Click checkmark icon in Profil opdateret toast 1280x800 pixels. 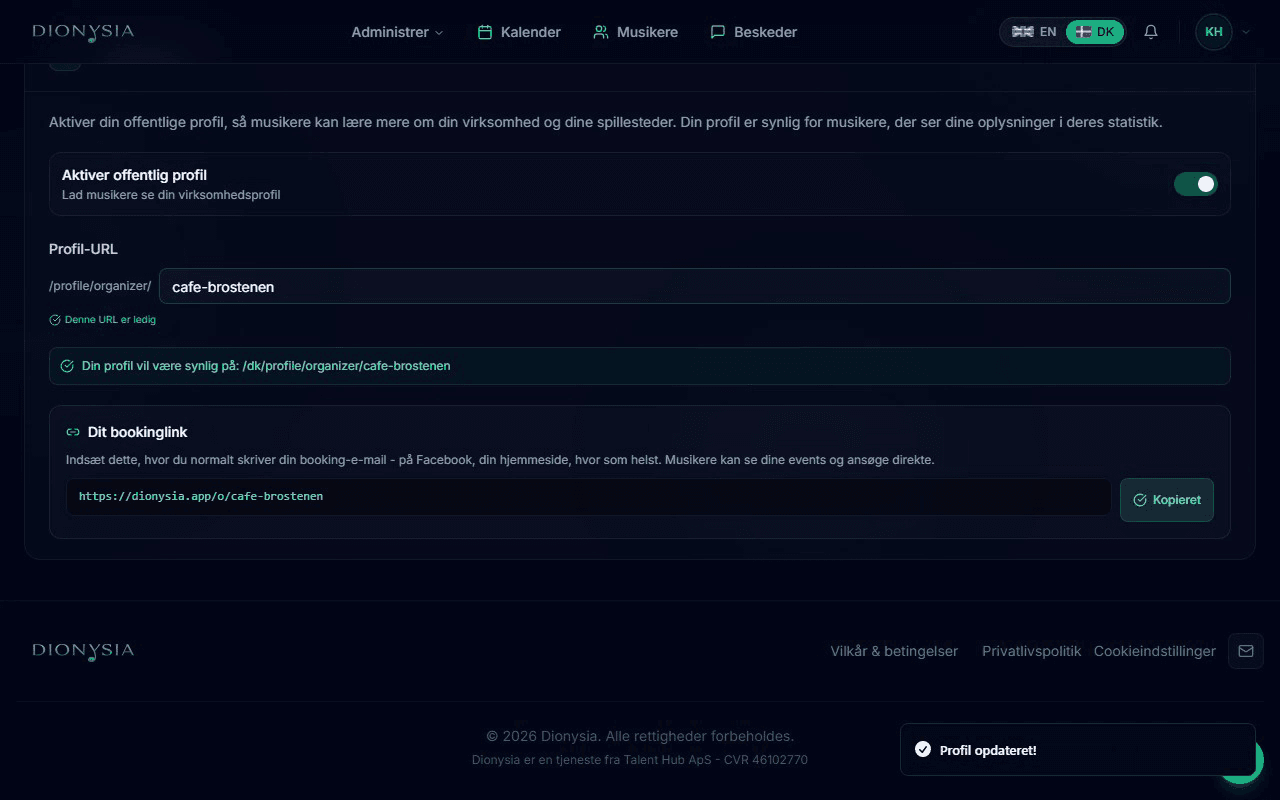tap(923, 750)
